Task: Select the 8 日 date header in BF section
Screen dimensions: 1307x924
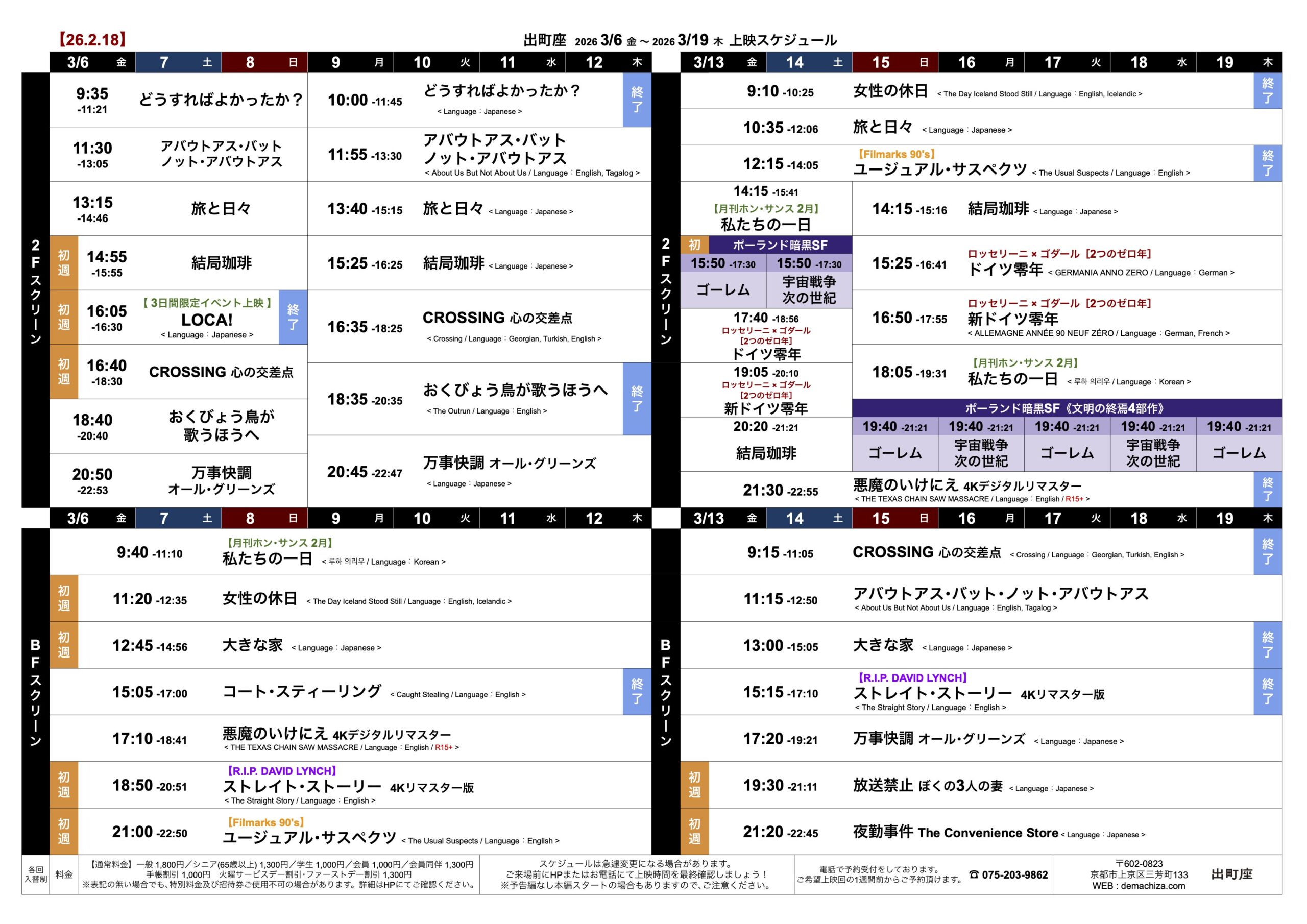Action: 264,518
